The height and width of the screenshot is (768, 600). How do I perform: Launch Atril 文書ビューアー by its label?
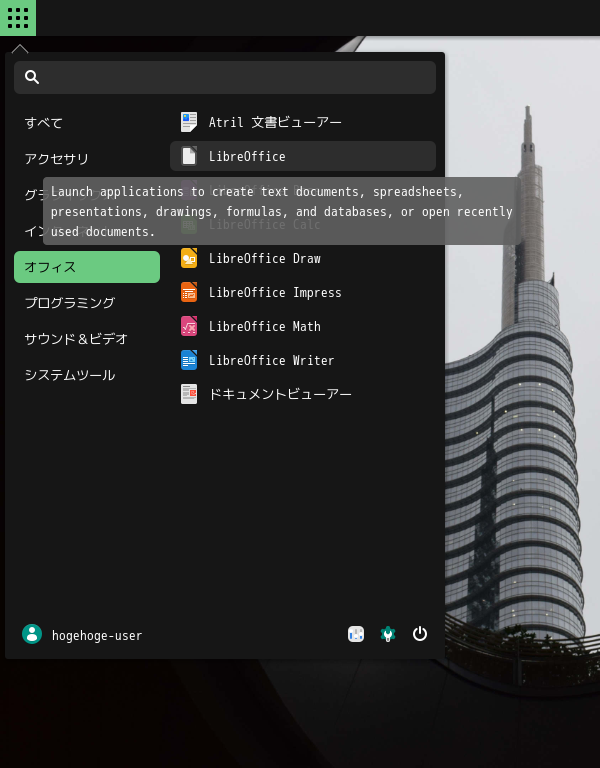(x=275, y=122)
